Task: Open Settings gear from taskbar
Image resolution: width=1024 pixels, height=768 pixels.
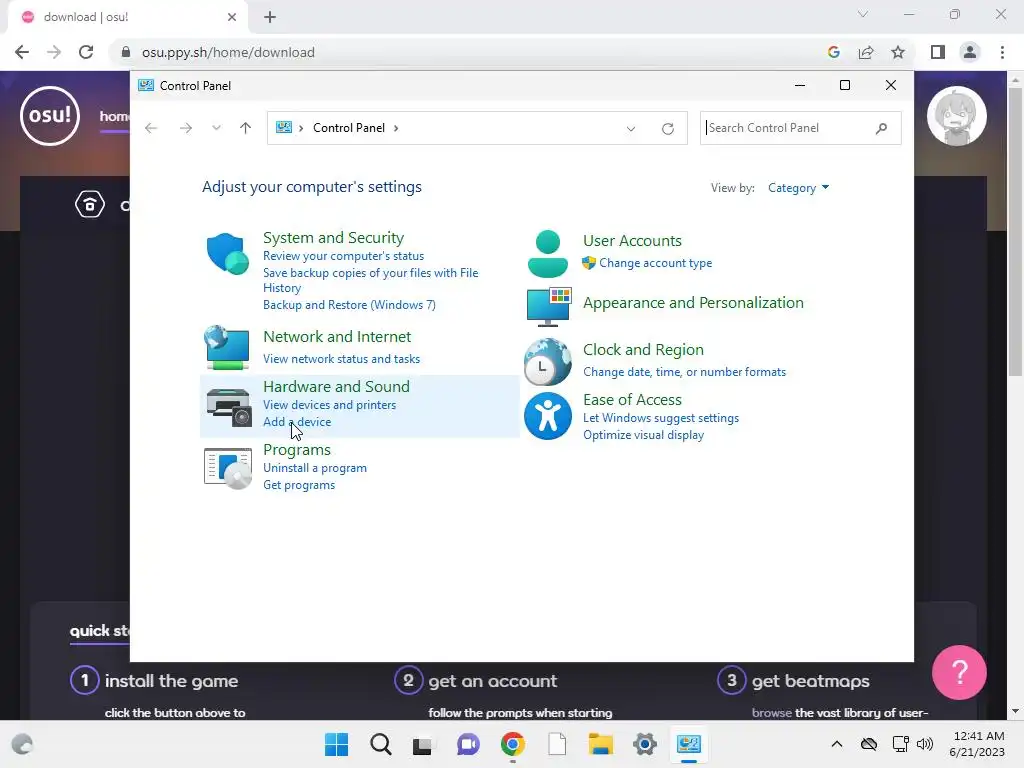Action: pos(645,744)
